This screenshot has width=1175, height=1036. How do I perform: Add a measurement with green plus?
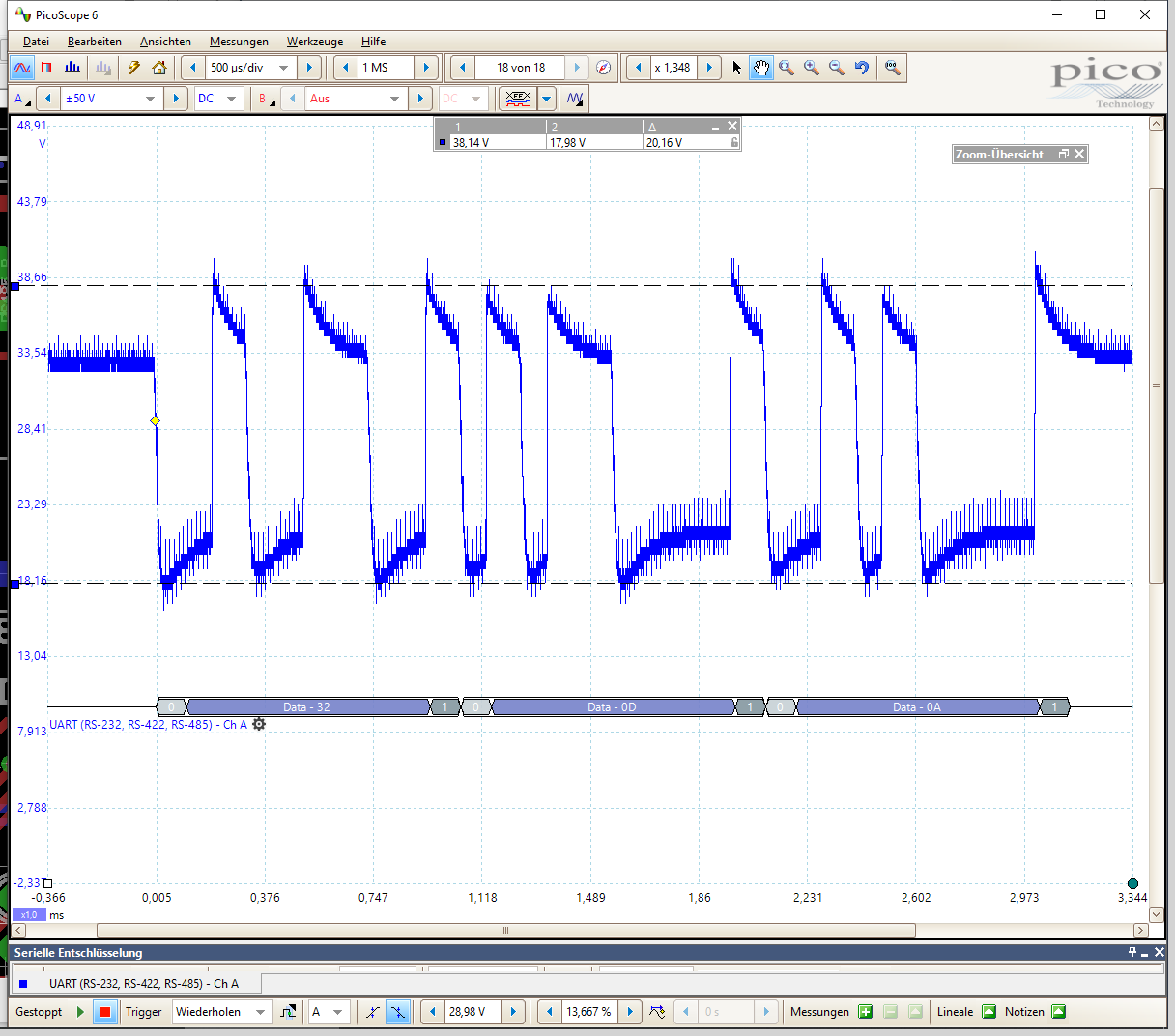865,1012
